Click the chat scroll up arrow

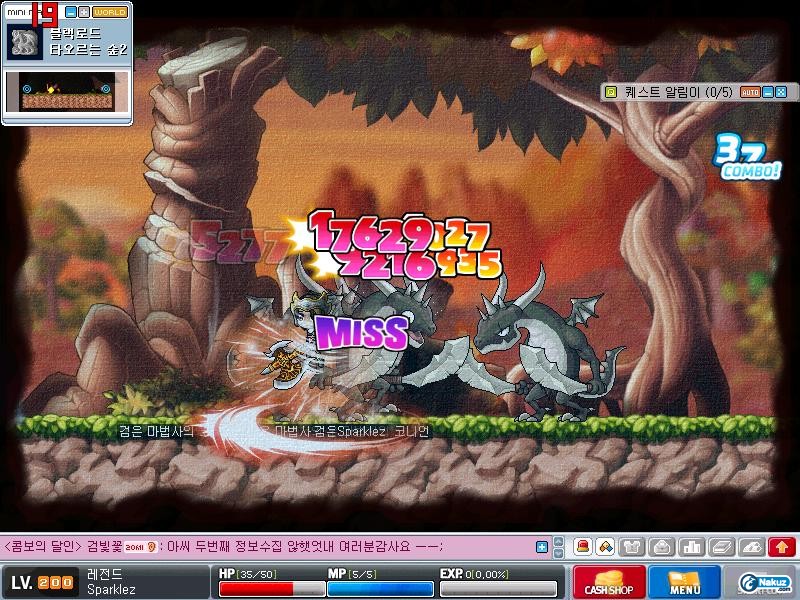(x=559, y=541)
